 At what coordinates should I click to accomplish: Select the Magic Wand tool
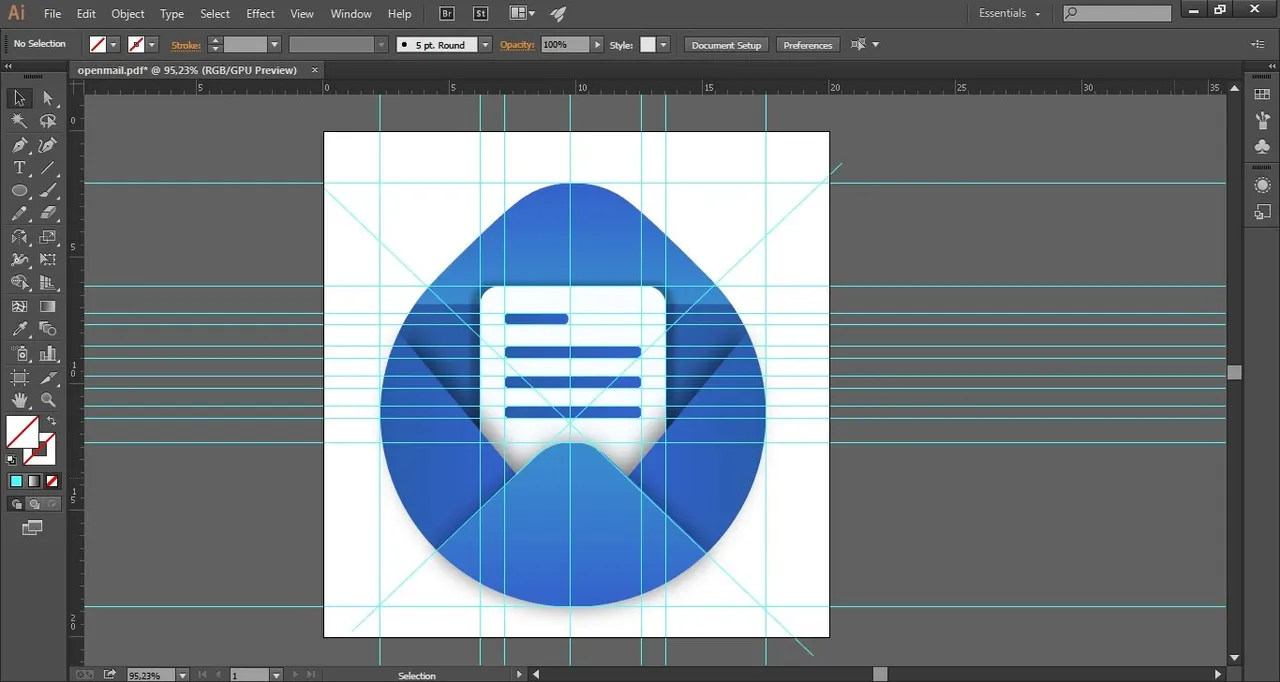point(19,121)
